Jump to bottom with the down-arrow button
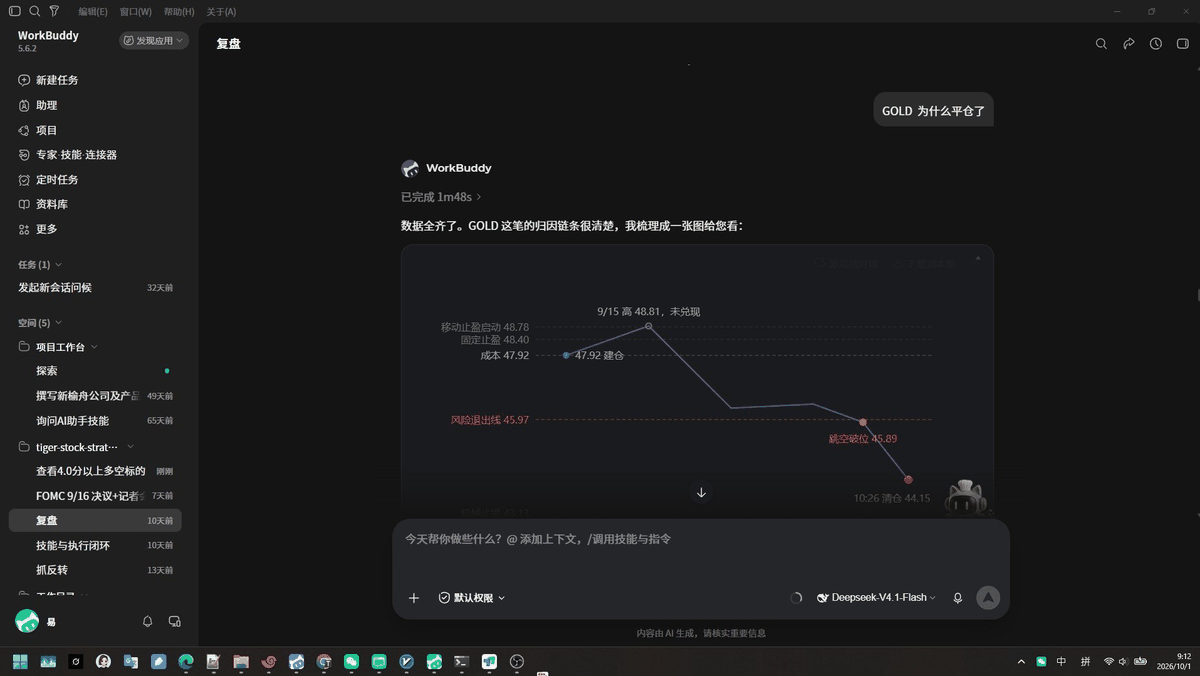The width and height of the screenshot is (1200, 676). point(701,493)
